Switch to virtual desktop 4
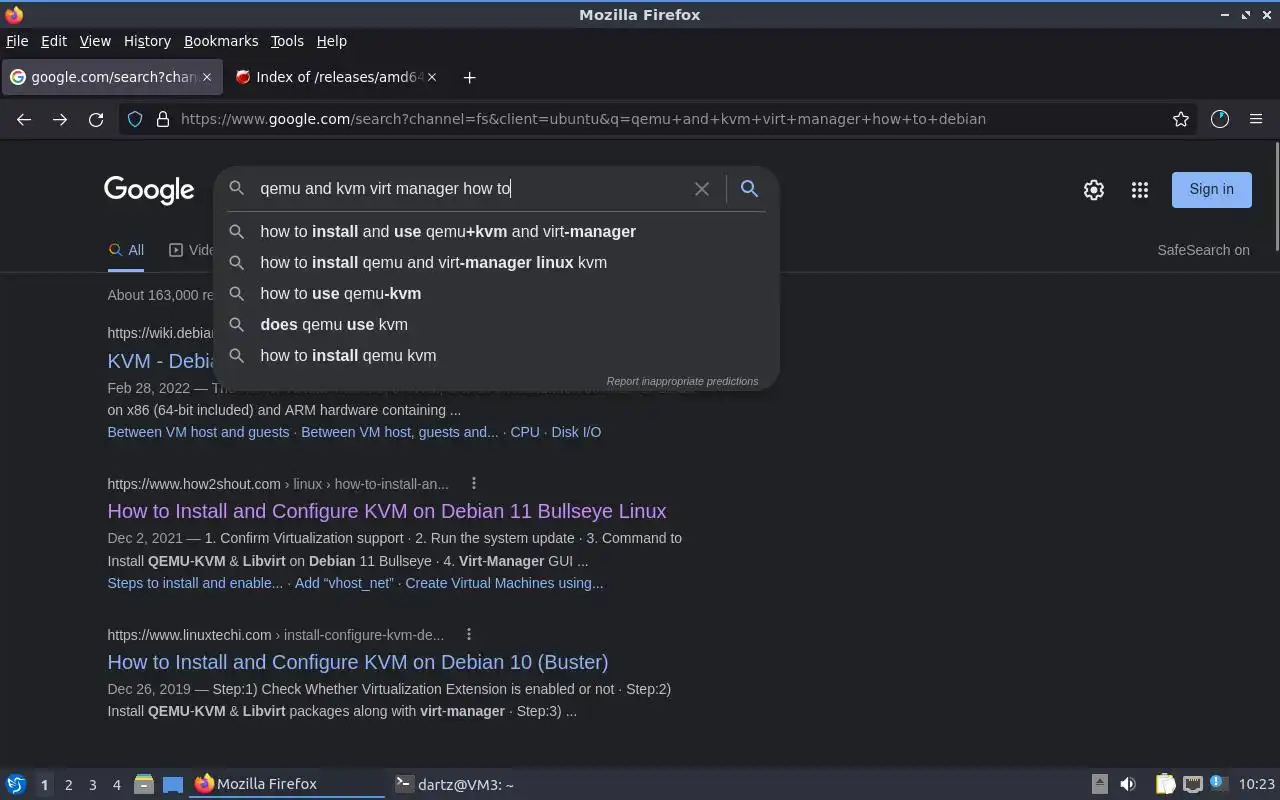Screen dimensions: 1280x800 coord(116,785)
